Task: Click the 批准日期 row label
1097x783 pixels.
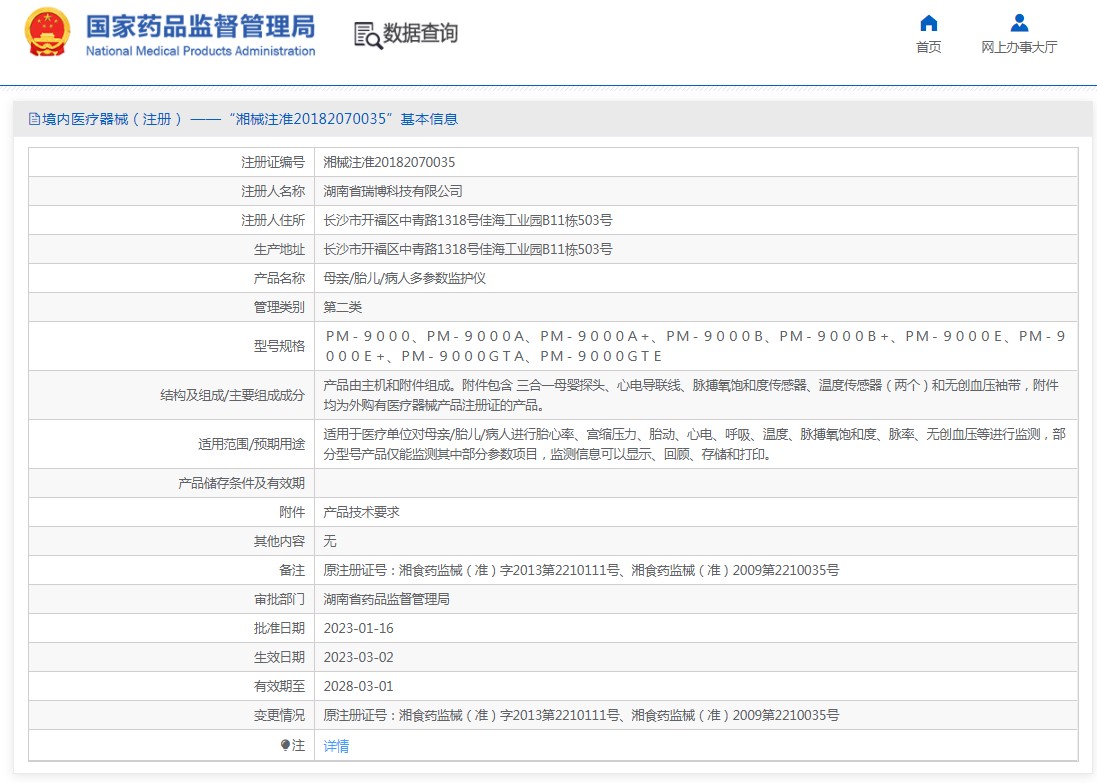Action: click(279, 628)
